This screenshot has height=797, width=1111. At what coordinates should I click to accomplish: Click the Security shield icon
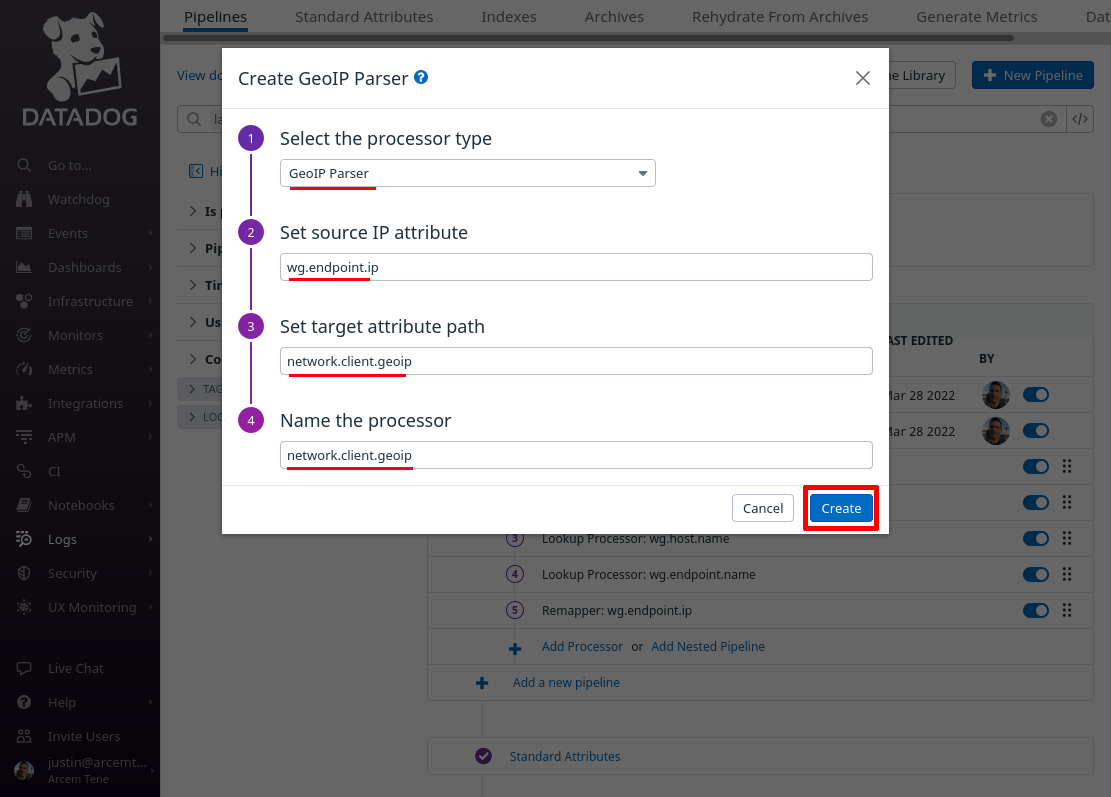pyautogui.click(x=24, y=573)
